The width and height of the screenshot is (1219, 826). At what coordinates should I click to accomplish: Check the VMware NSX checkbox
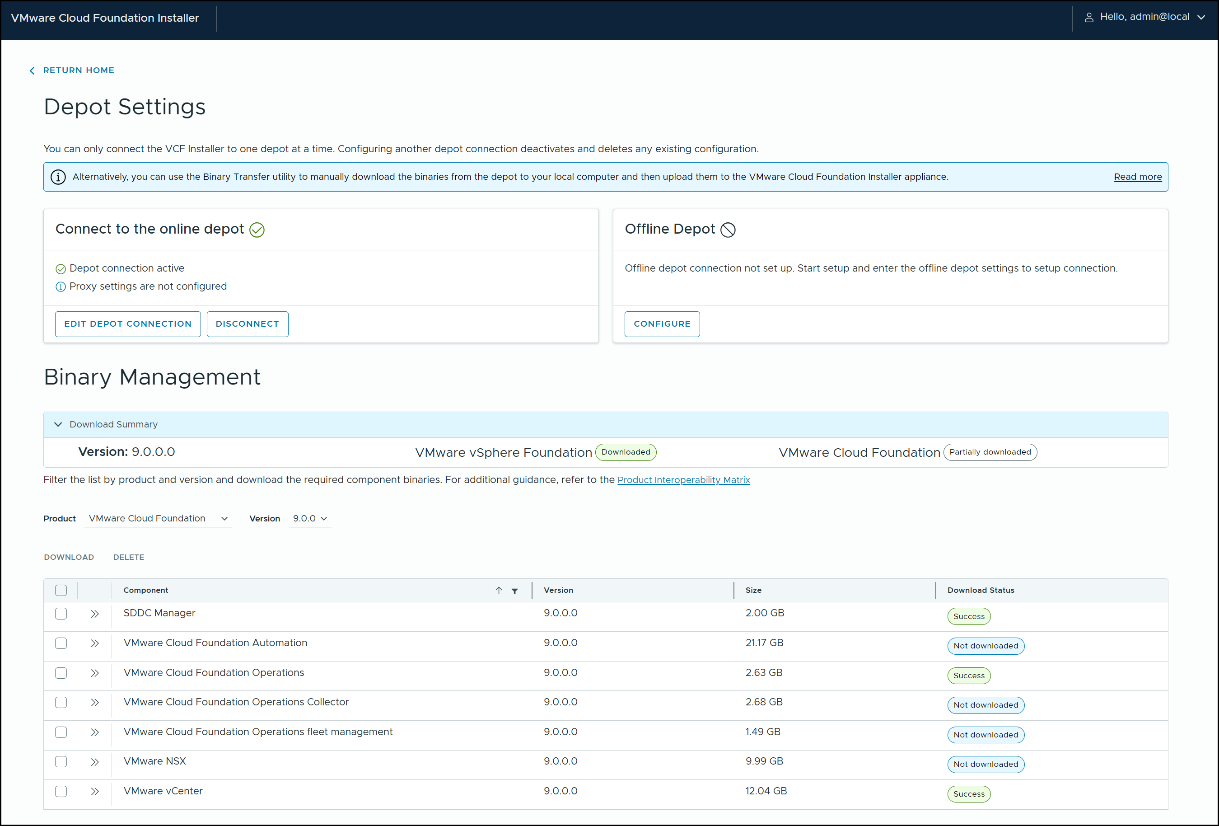tap(61, 762)
